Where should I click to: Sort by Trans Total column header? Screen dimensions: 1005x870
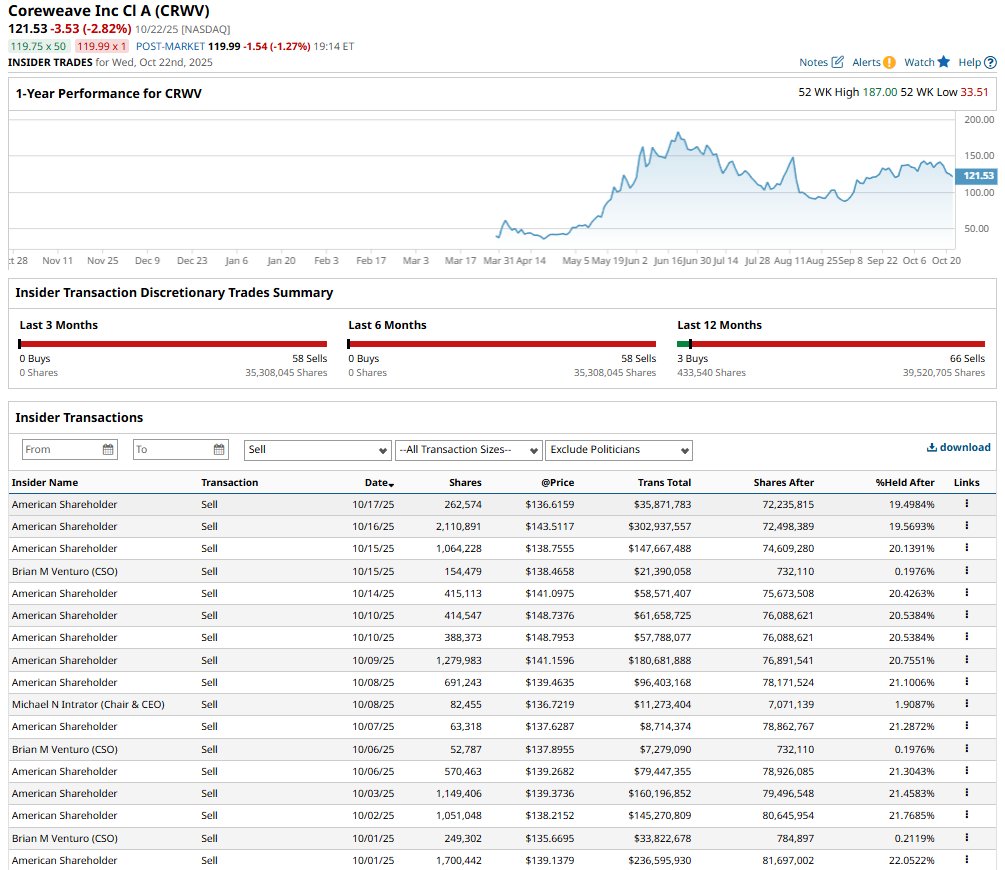[x=664, y=483]
